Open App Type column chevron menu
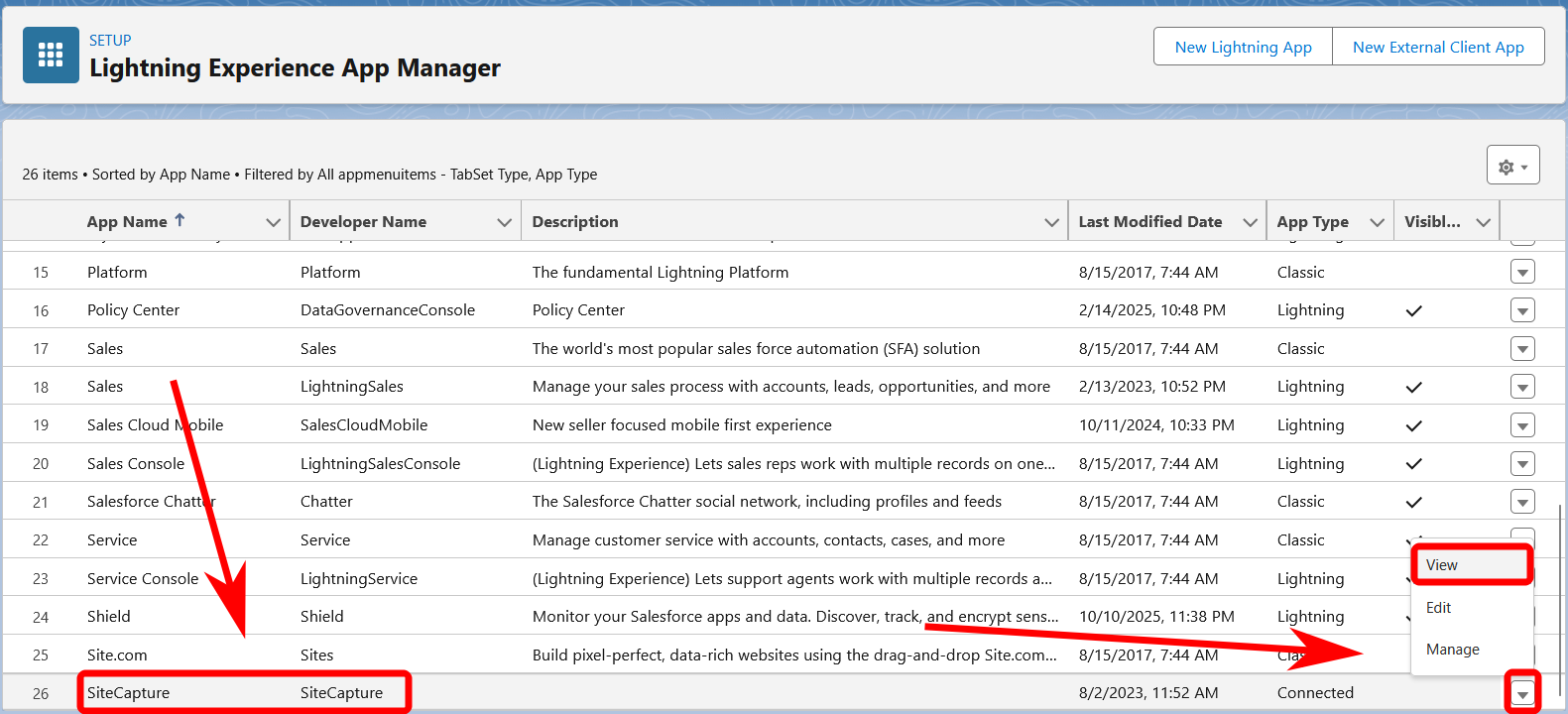1568x714 pixels. tap(1377, 222)
